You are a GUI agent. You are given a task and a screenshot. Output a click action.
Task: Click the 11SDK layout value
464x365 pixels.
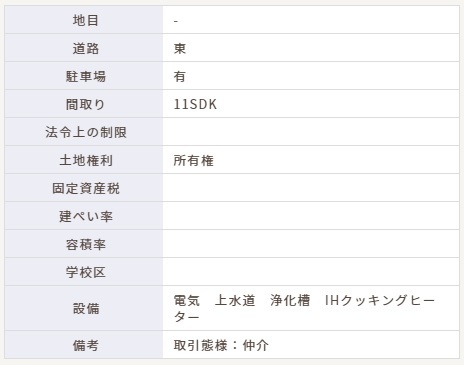tap(195, 105)
